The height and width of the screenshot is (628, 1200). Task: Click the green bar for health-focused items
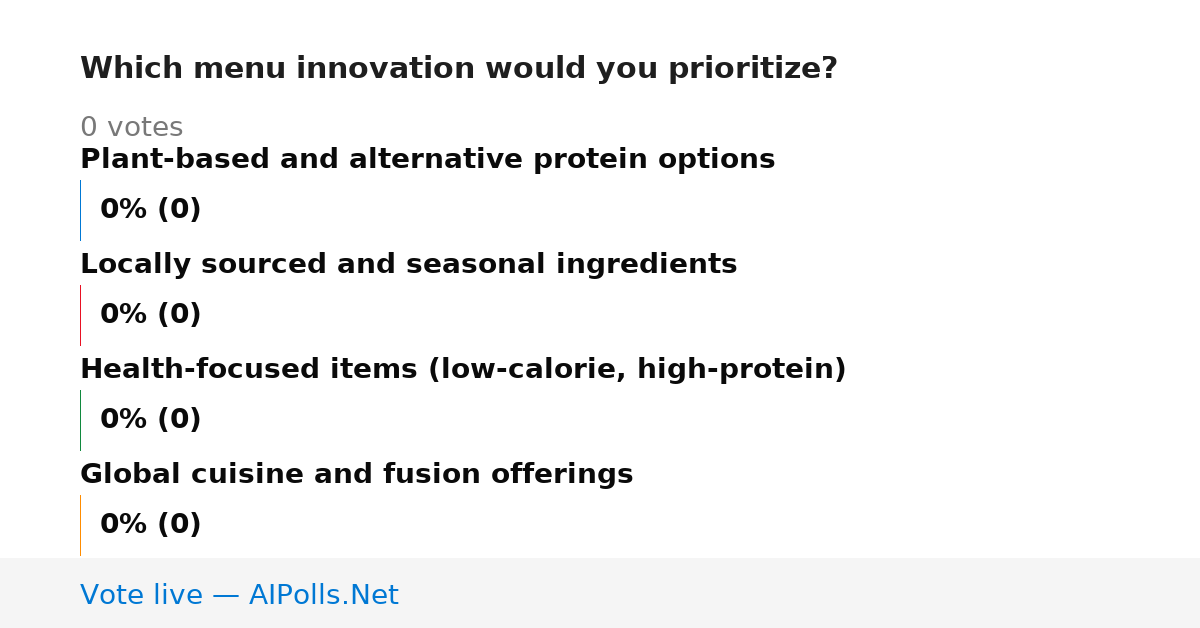(x=80, y=420)
